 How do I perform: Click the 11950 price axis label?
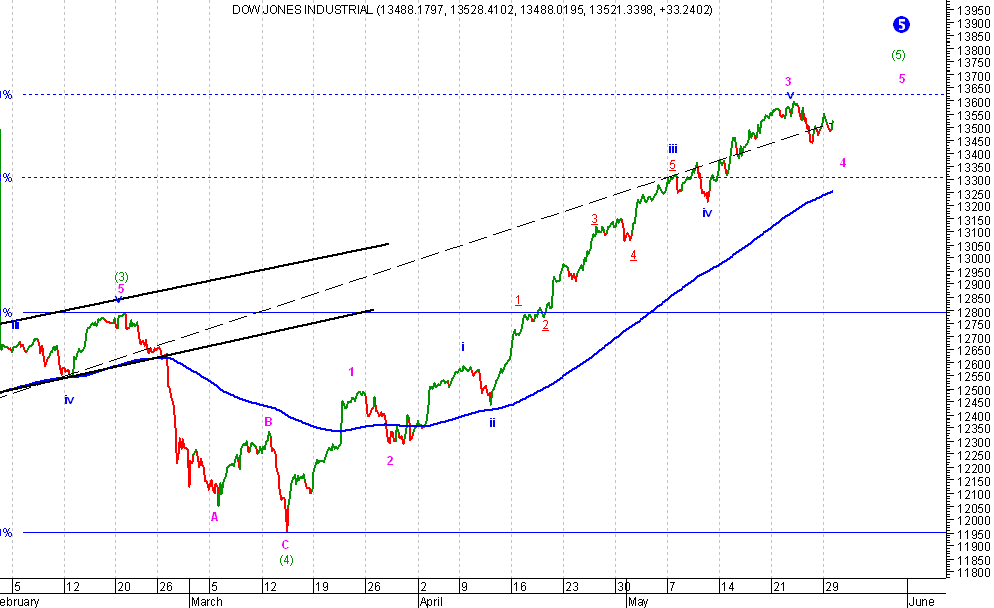click(x=974, y=534)
